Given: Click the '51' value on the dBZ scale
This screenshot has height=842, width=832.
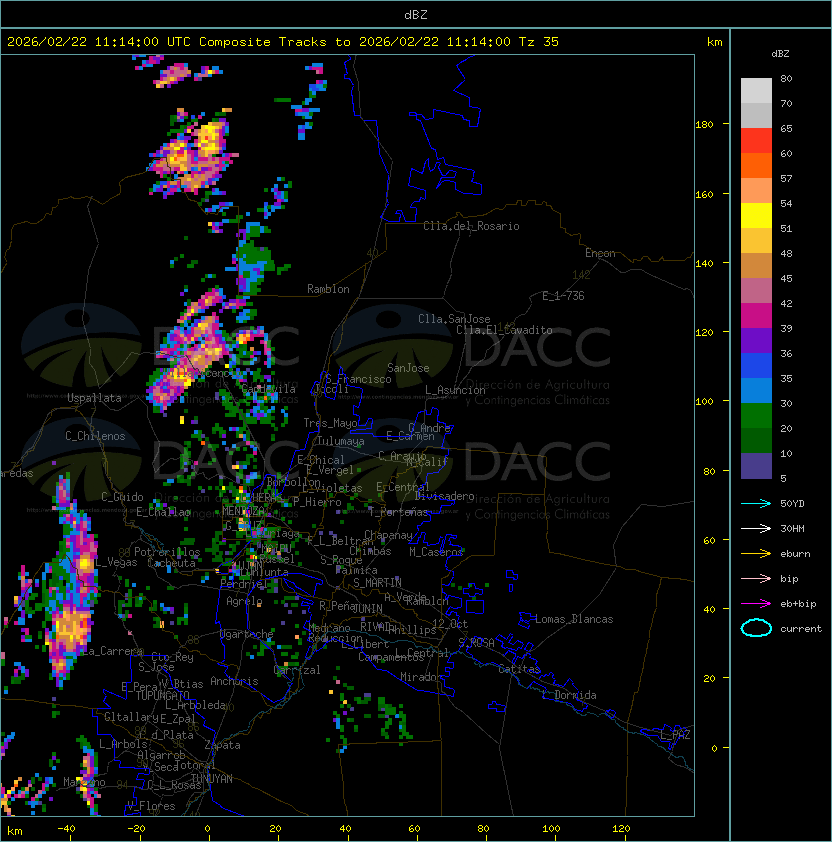Looking at the screenshot, I should (x=786, y=229).
